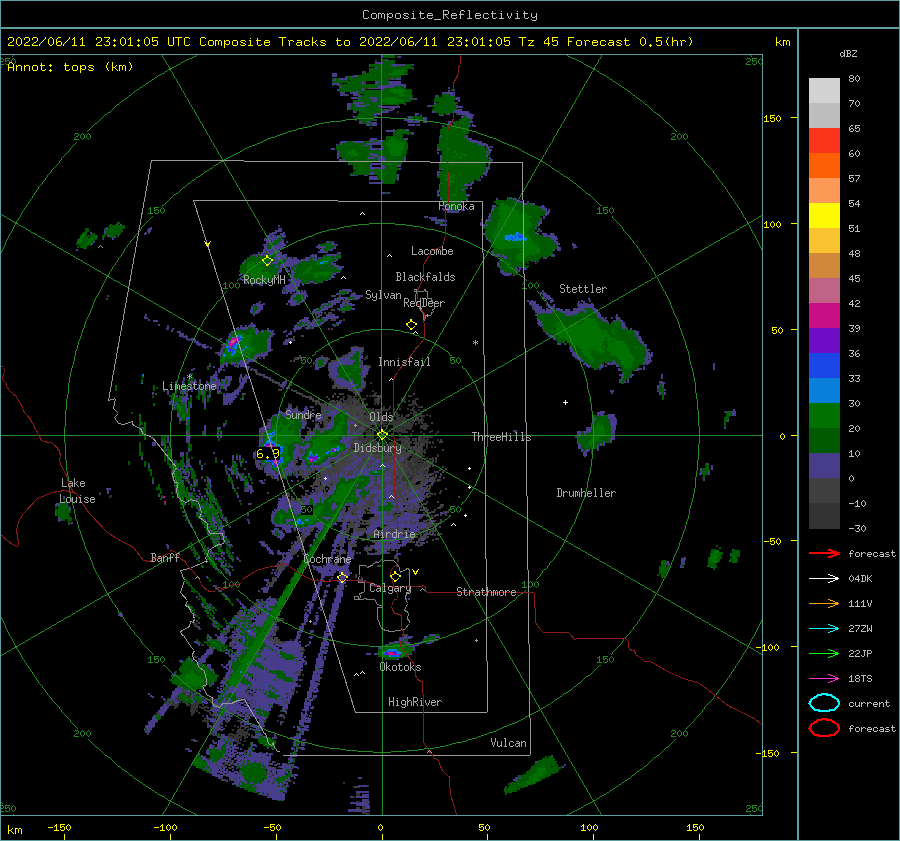Select the dark orange dBZ swatch
Screen dimensions: 900x841
coord(824,166)
